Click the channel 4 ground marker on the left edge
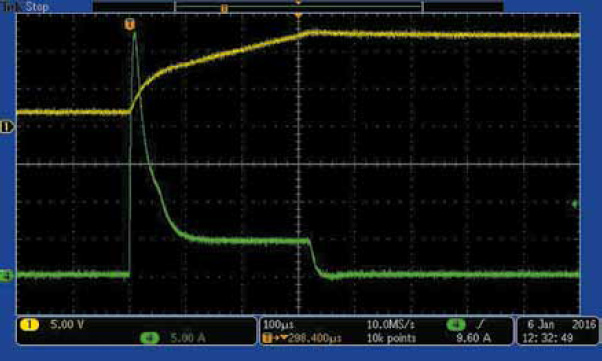The image size is (602, 361). [x=6, y=275]
